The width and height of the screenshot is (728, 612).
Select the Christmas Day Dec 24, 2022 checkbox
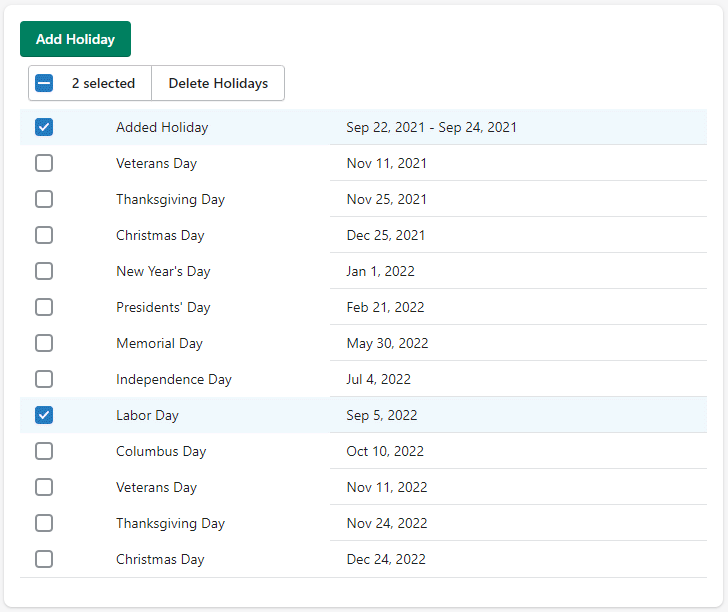click(x=44, y=559)
